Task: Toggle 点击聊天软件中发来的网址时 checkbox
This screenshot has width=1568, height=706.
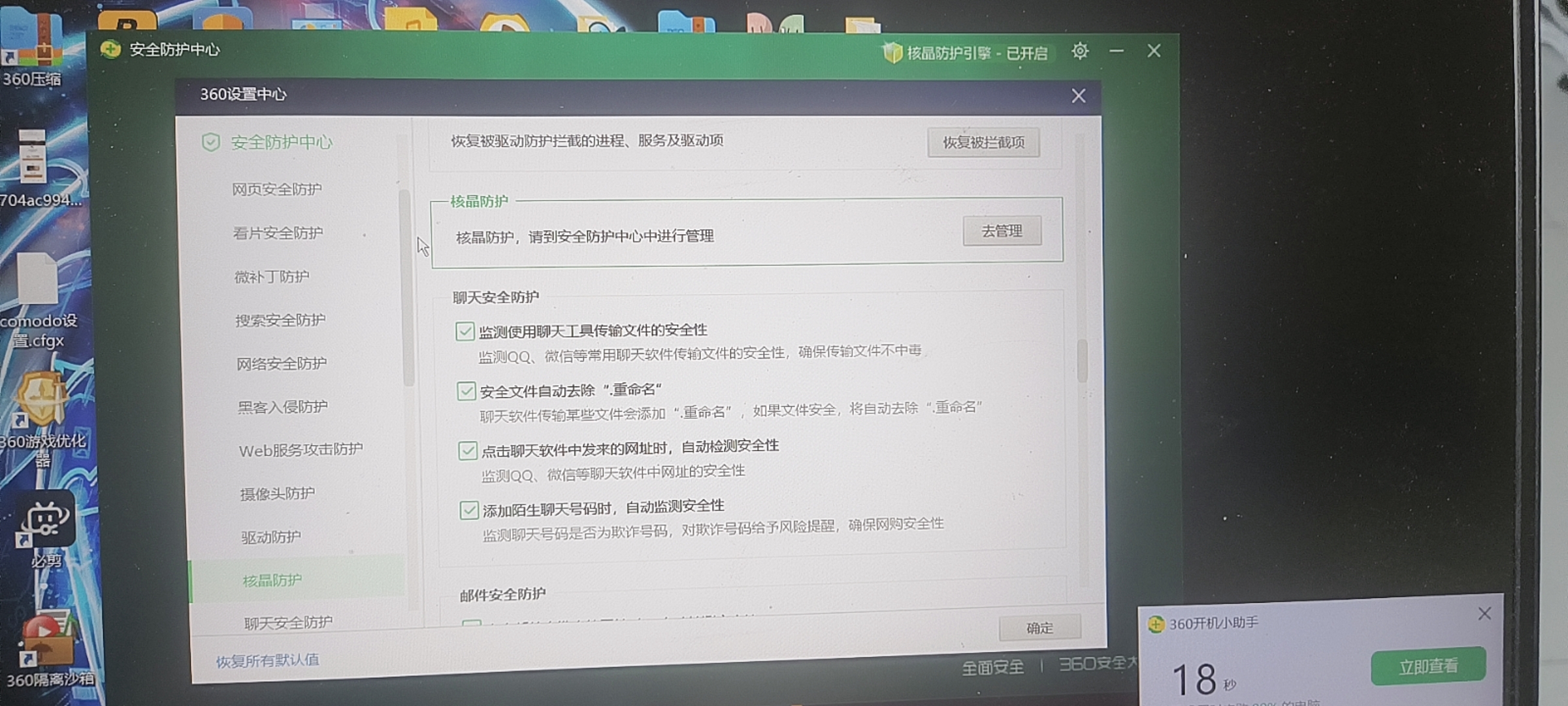Action: tap(467, 451)
